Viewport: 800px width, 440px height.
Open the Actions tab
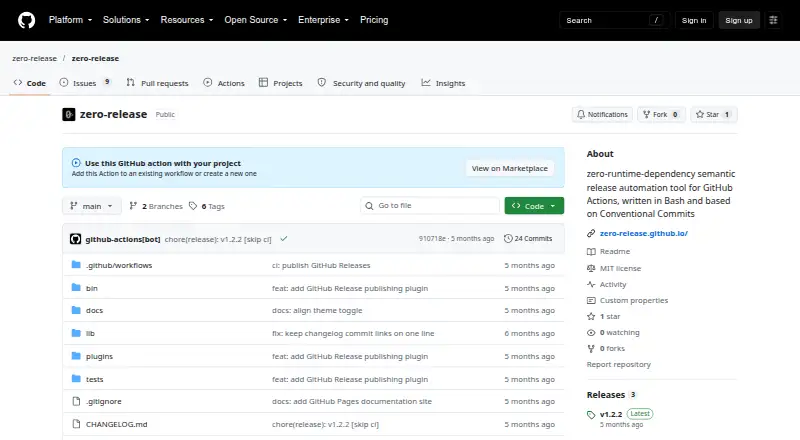224,83
